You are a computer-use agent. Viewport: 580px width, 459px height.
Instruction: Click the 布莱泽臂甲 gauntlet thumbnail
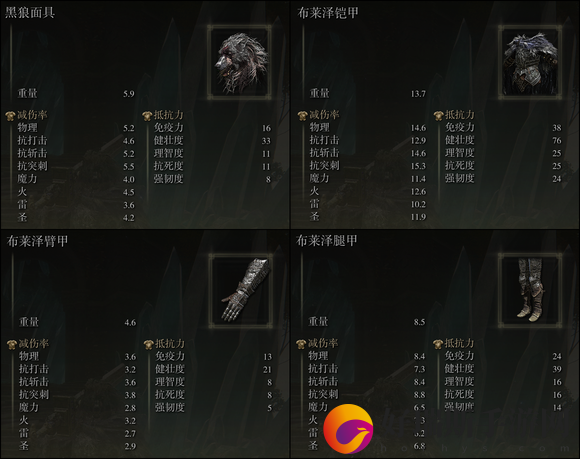(x=241, y=291)
